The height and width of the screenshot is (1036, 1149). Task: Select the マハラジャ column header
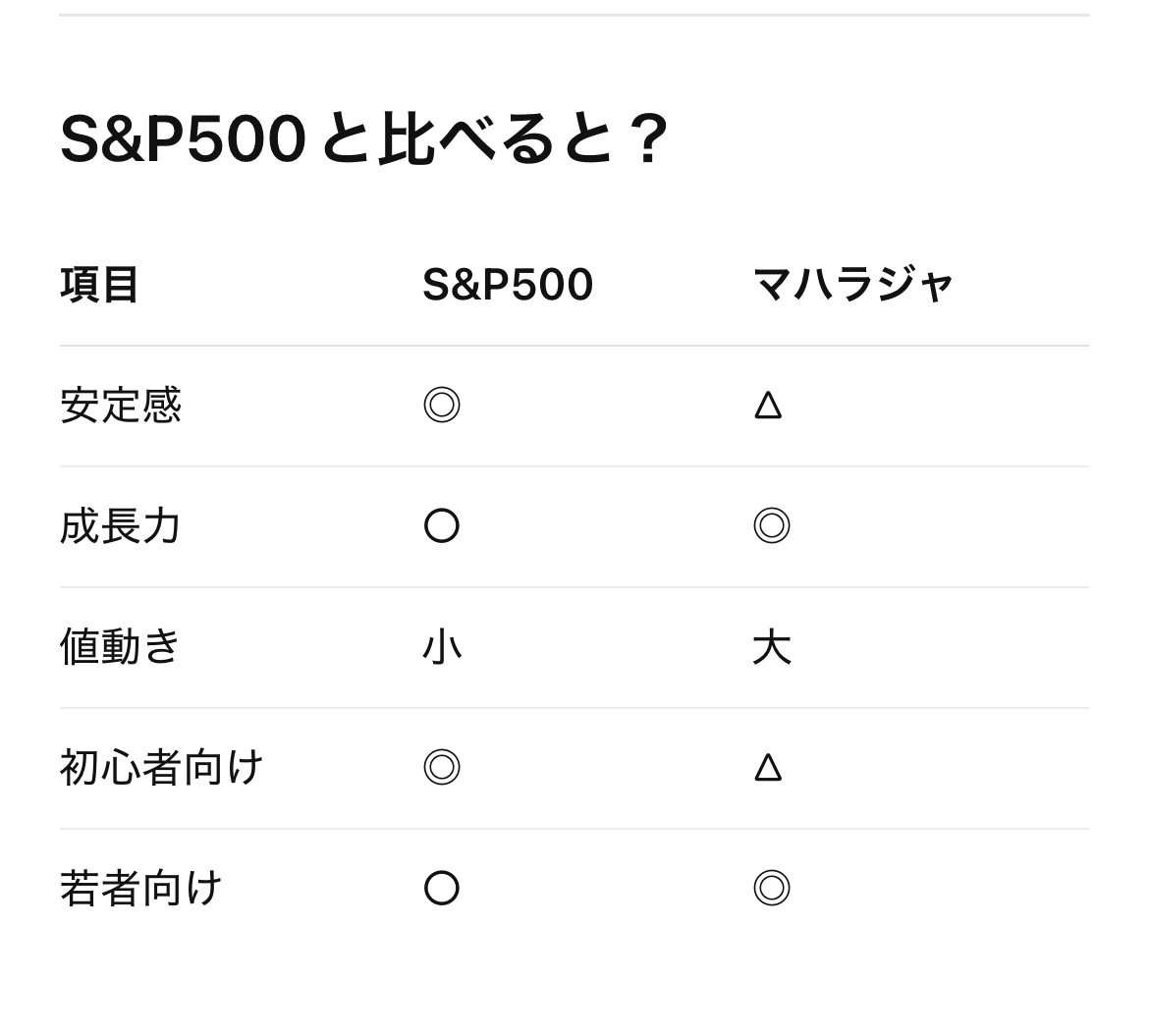[x=853, y=285]
